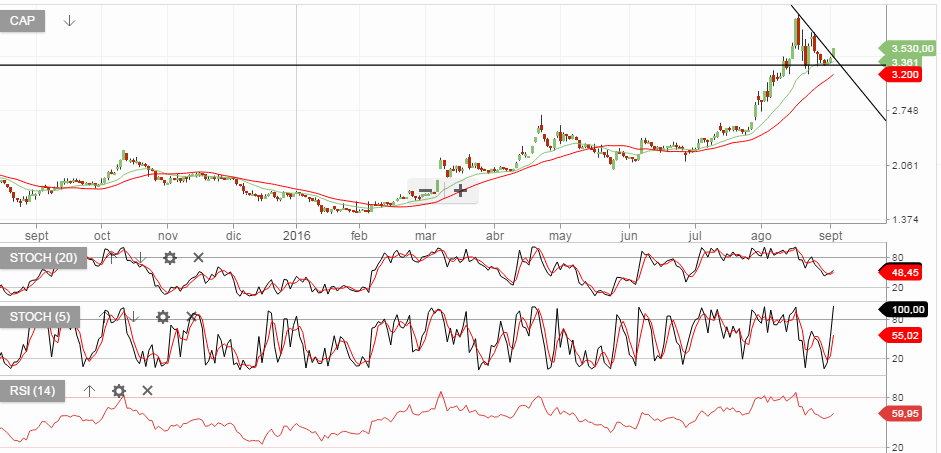Select the RSI (14) indicator label

point(33,390)
